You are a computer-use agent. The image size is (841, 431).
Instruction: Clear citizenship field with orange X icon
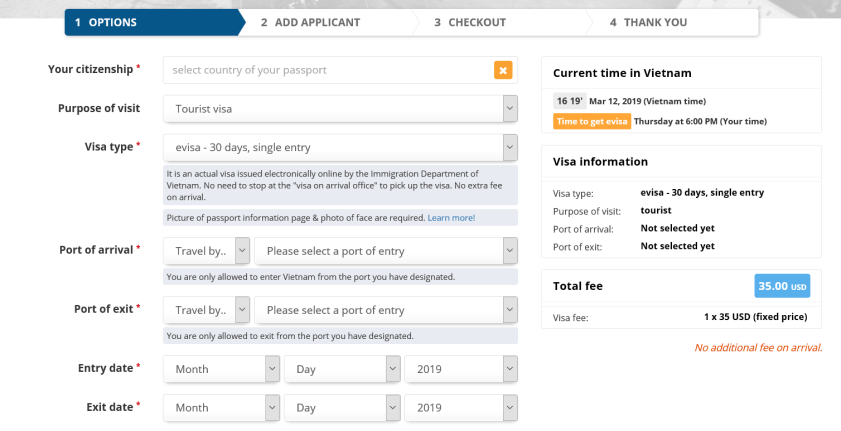click(x=503, y=70)
